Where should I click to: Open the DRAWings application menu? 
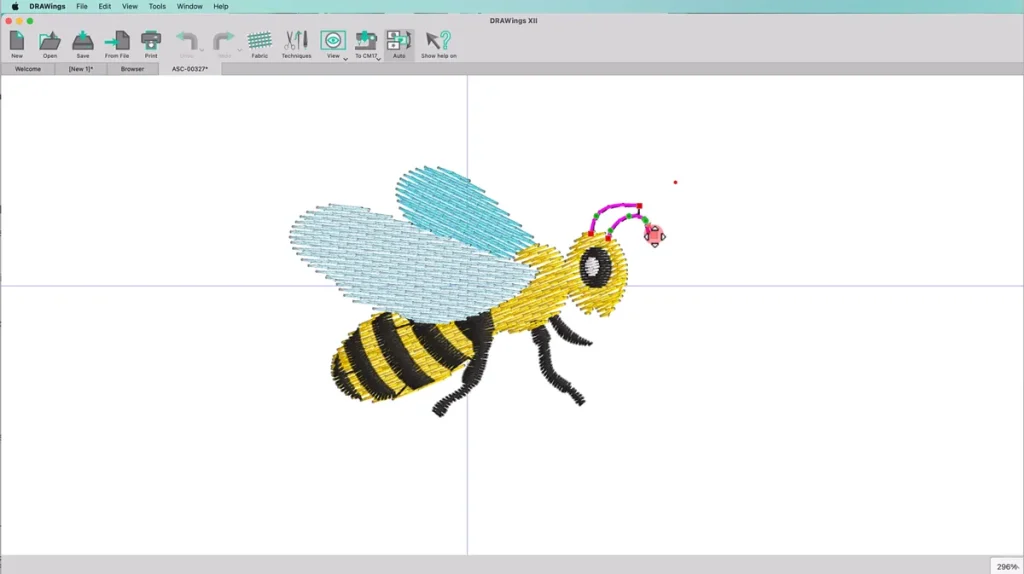pos(47,7)
